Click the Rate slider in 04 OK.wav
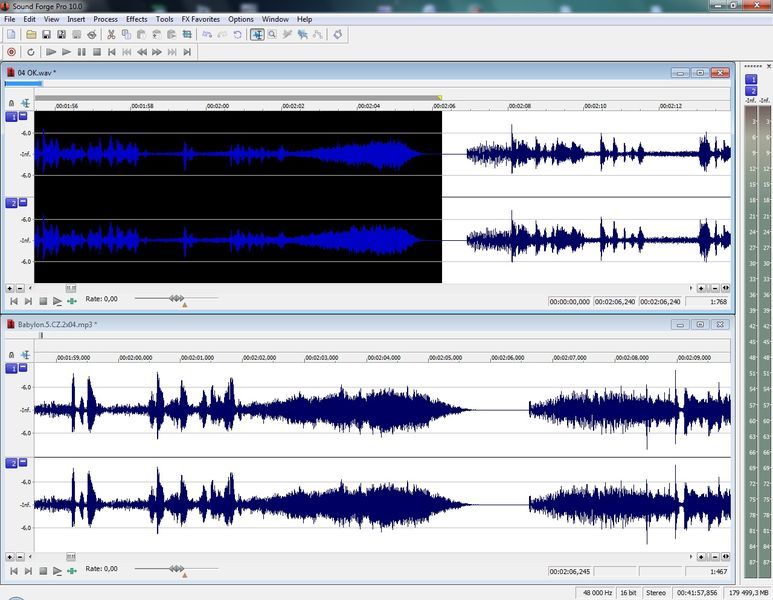 point(176,298)
